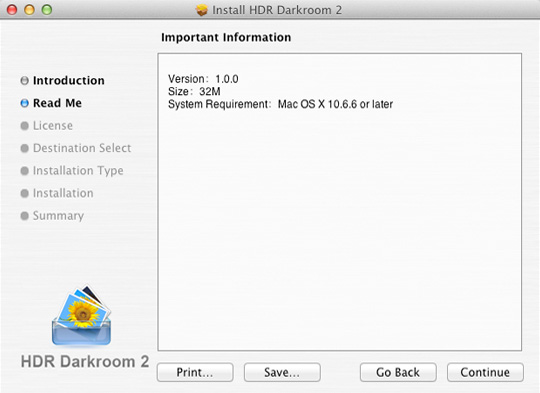Click the Installation step bullet
This screenshot has width=540, height=393.
pos(24,193)
